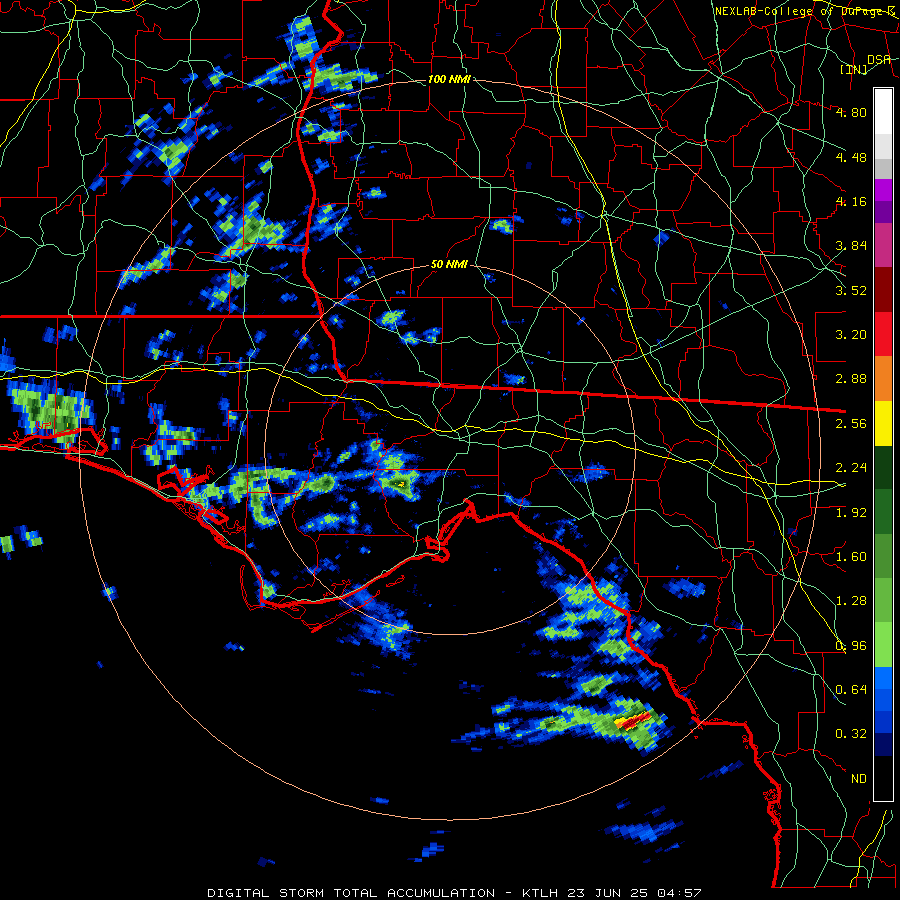Select the ND no-data legend label

point(859,779)
